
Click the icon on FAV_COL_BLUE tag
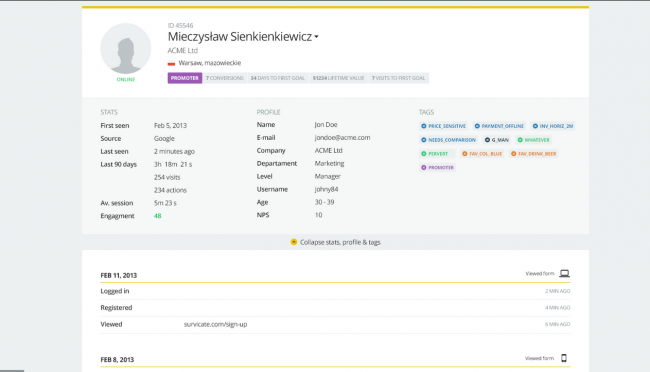pyautogui.click(x=465, y=154)
